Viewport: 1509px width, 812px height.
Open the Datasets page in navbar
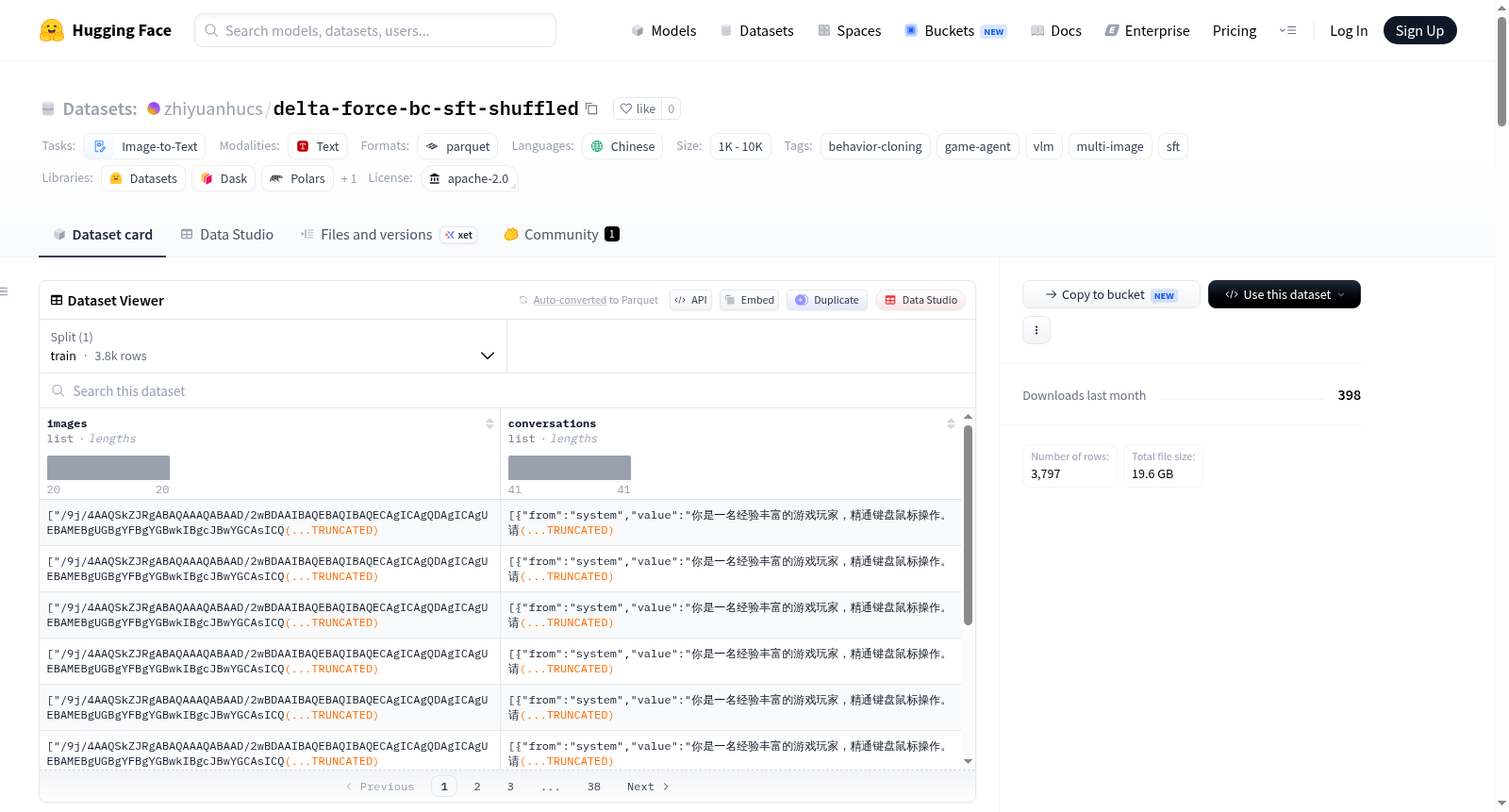756,31
